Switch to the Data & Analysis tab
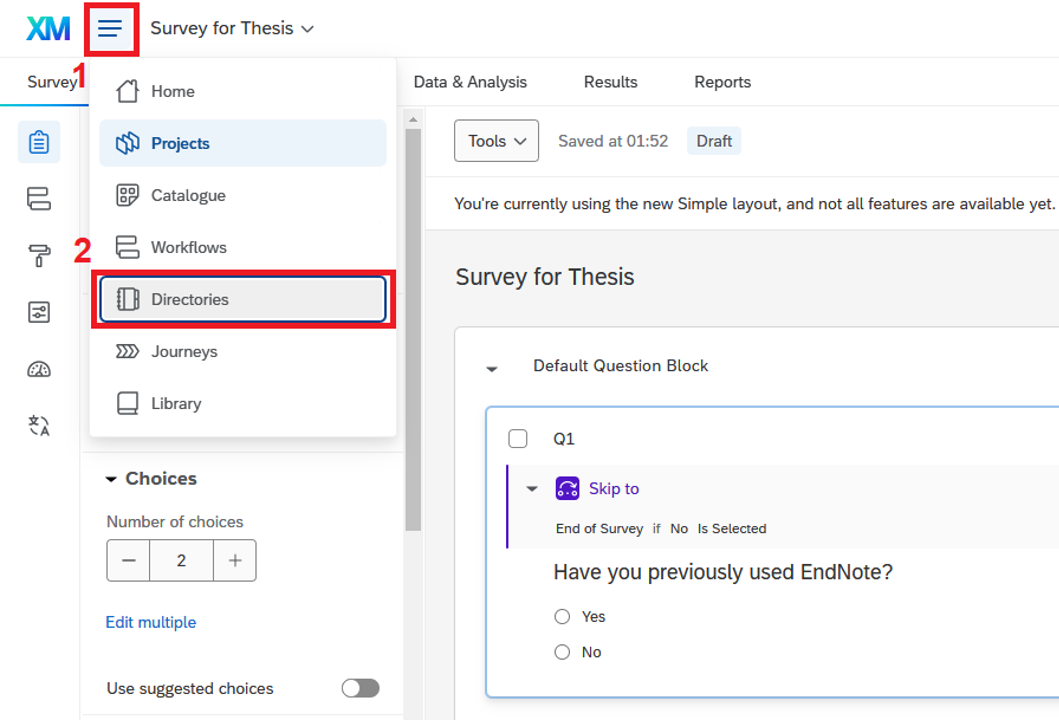This screenshot has width=1059, height=720. pos(470,82)
